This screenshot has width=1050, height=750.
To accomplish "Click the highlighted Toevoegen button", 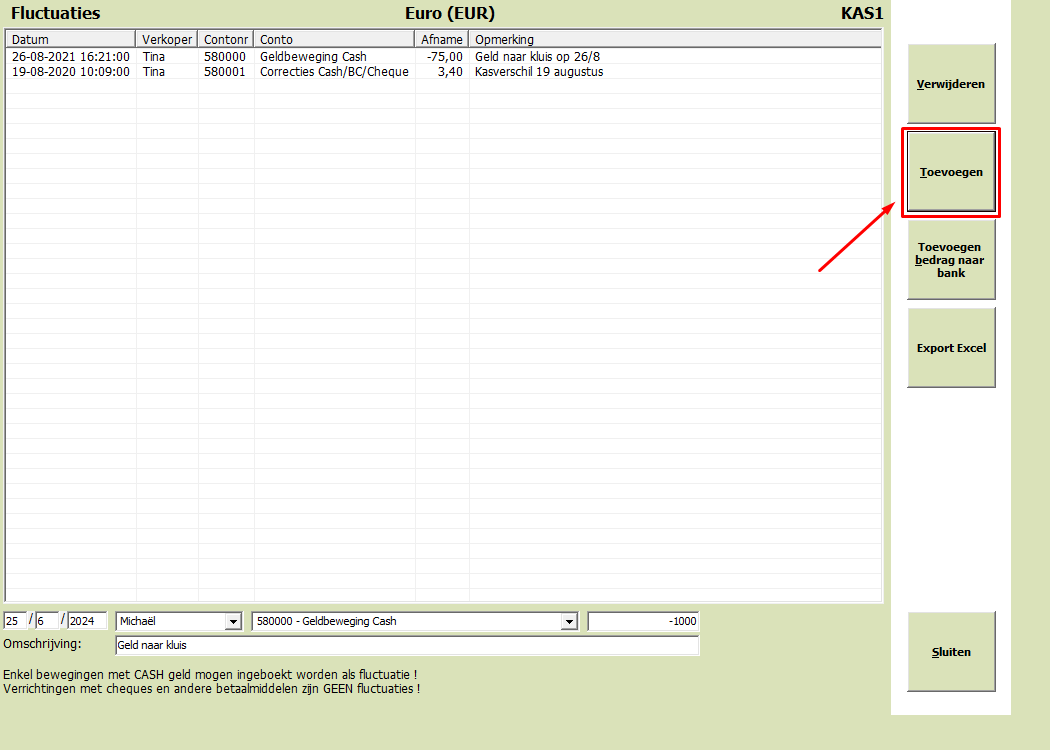I will click(x=951, y=172).
